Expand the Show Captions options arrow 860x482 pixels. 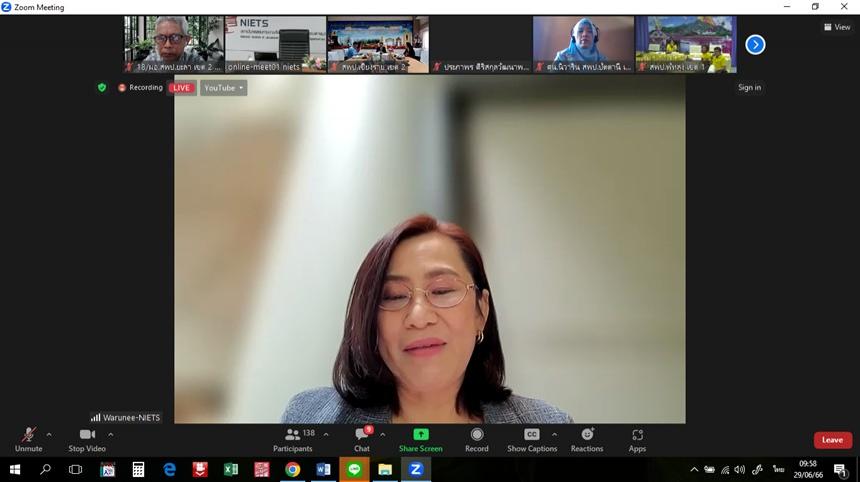pos(554,435)
